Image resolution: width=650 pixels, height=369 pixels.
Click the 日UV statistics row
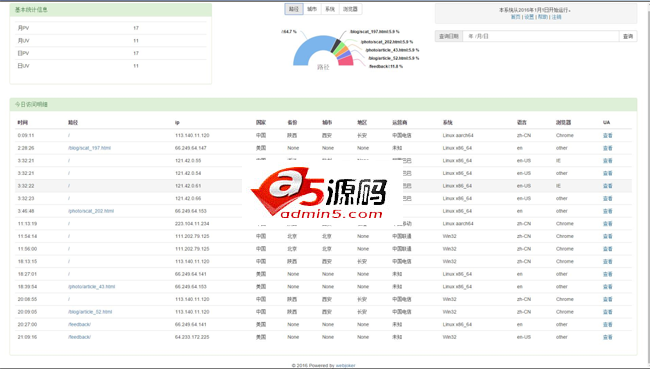click(111, 66)
